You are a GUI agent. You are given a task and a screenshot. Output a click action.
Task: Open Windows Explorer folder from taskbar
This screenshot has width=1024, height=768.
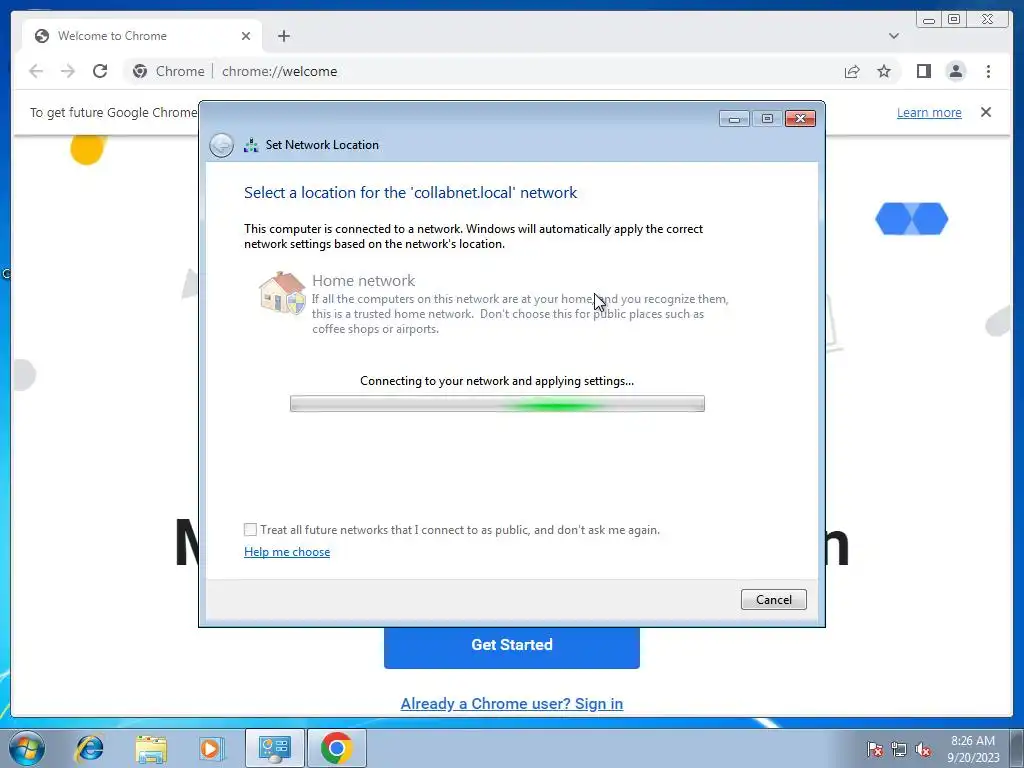pyautogui.click(x=151, y=748)
